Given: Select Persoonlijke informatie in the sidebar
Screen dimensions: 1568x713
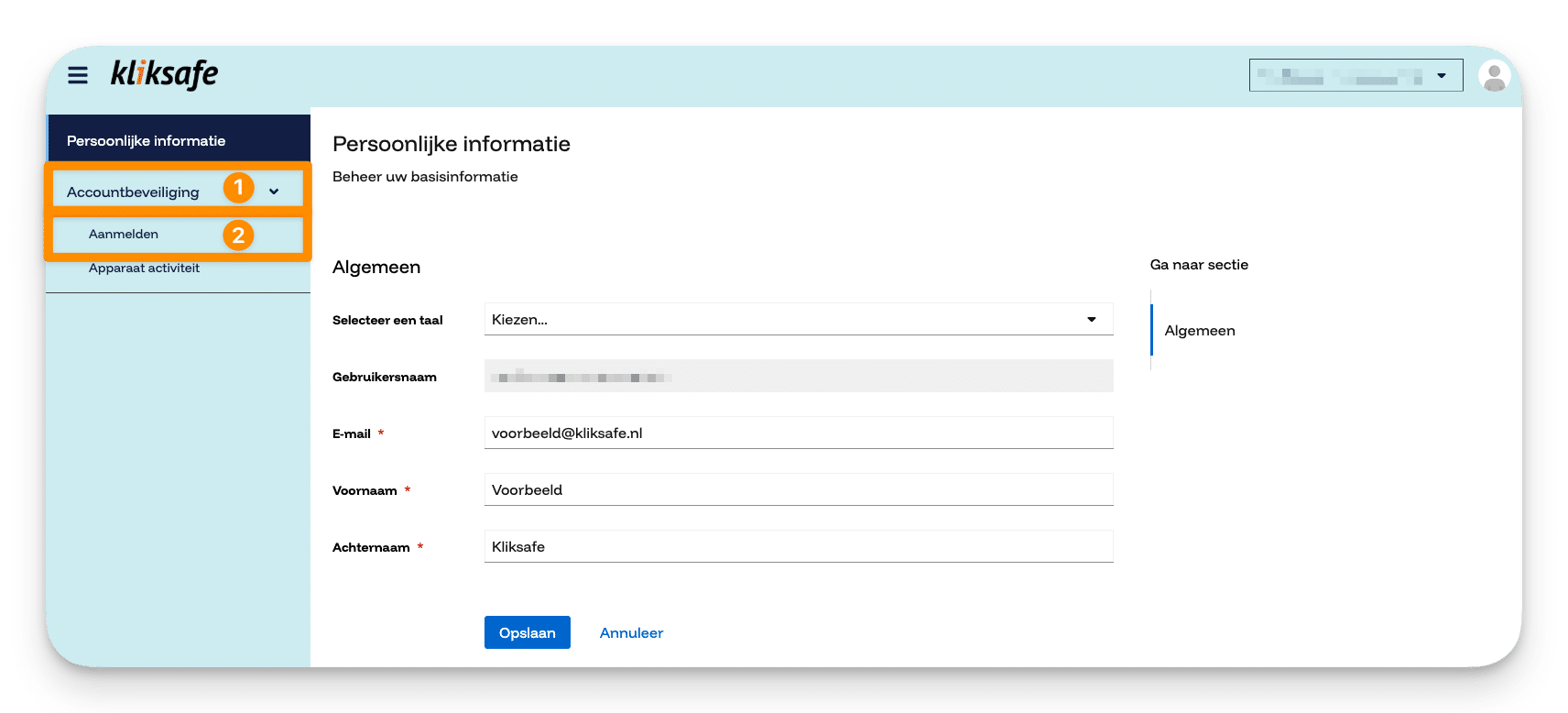Looking at the screenshot, I should tap(147, 141).
